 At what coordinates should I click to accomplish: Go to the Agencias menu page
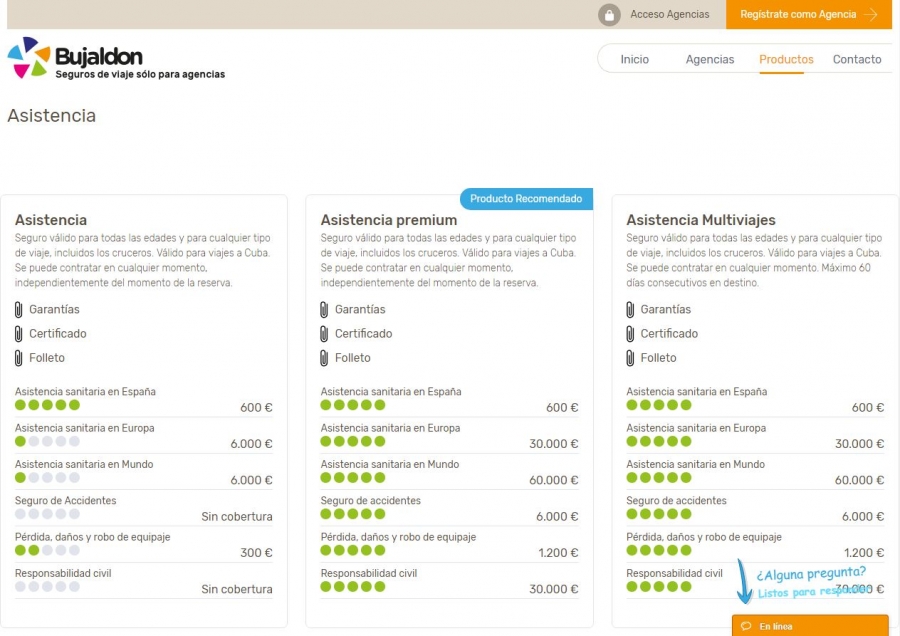coord(710,60)
